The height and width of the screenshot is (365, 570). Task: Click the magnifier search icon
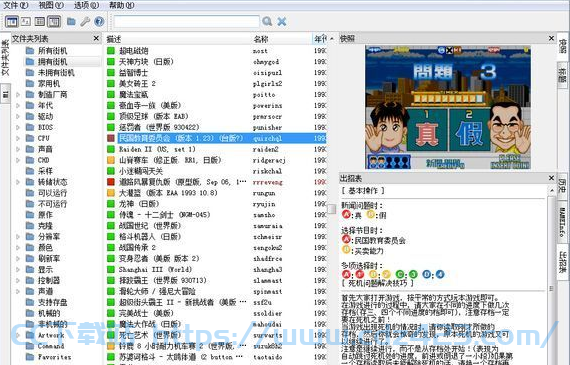(x=267, y=21)
